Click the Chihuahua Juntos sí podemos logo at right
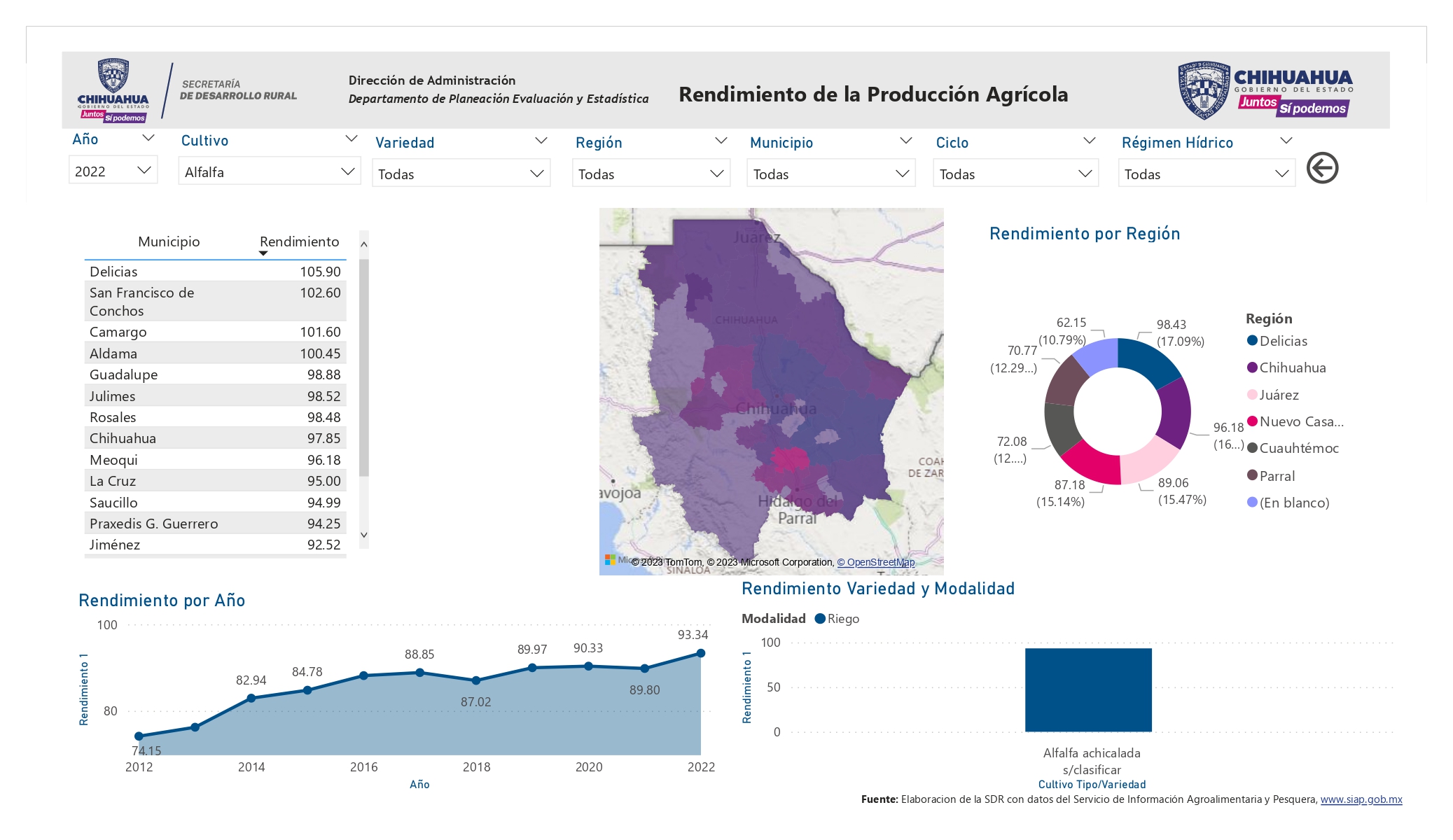The height and width of the screenshot is (840, 1453). click(x=1265, y=90)
